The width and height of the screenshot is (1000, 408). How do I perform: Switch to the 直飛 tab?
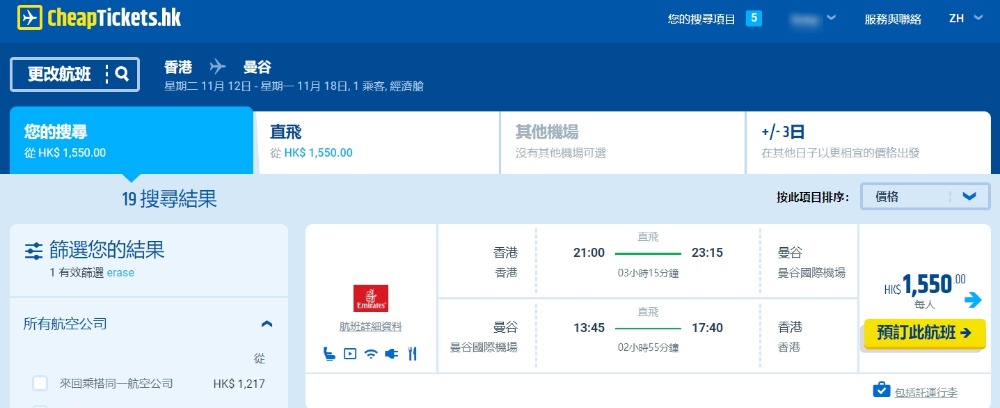[375, 141]
